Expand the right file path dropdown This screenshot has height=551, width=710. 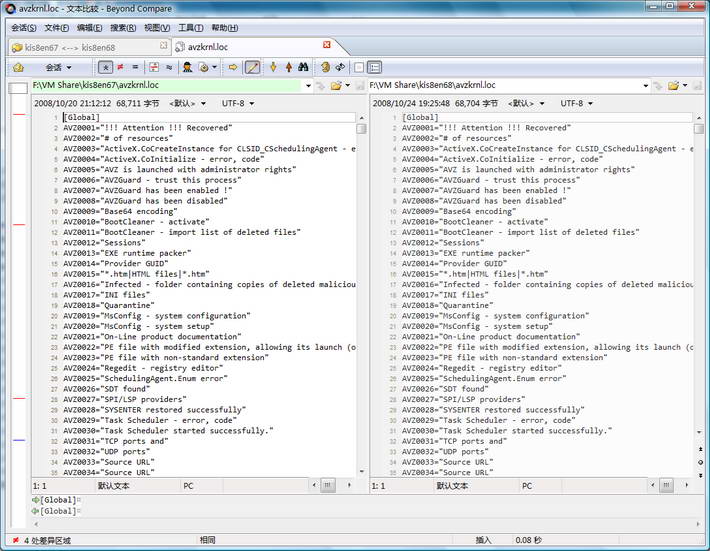point(647,86)
